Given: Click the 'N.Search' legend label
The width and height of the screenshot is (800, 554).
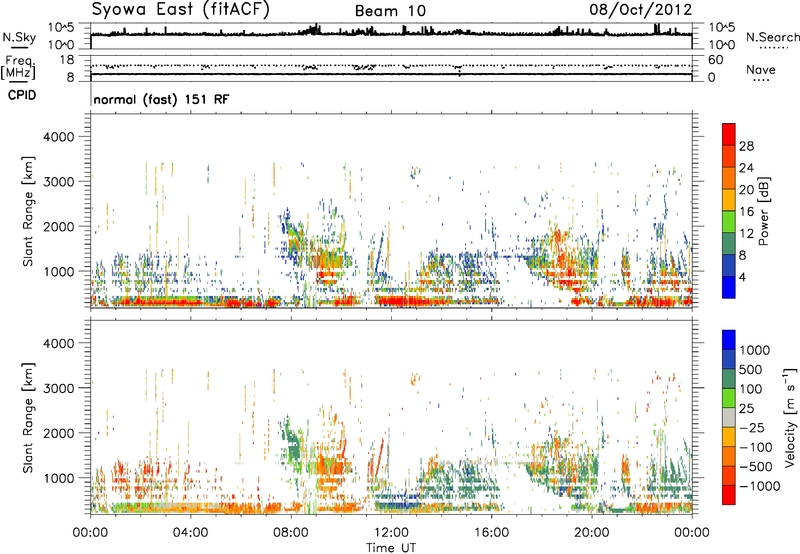Looking at the screenshot, I should (x=773, y=37).
